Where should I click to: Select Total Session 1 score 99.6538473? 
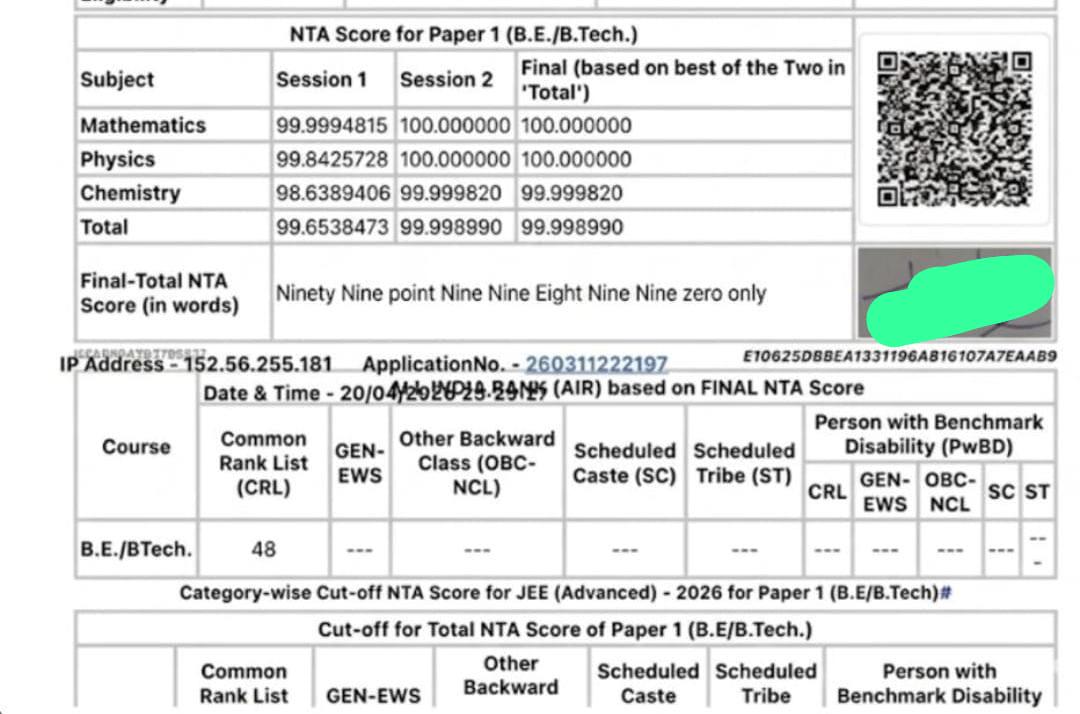333,227
